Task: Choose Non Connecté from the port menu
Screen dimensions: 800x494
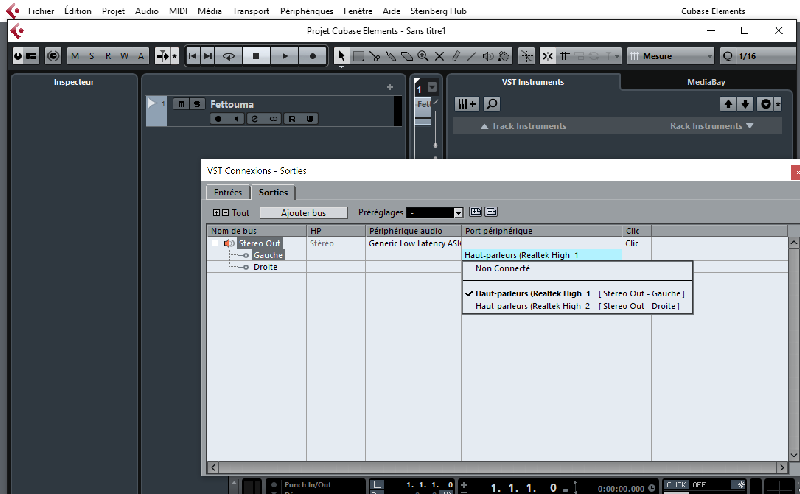Action: click(x=502, y=268)
